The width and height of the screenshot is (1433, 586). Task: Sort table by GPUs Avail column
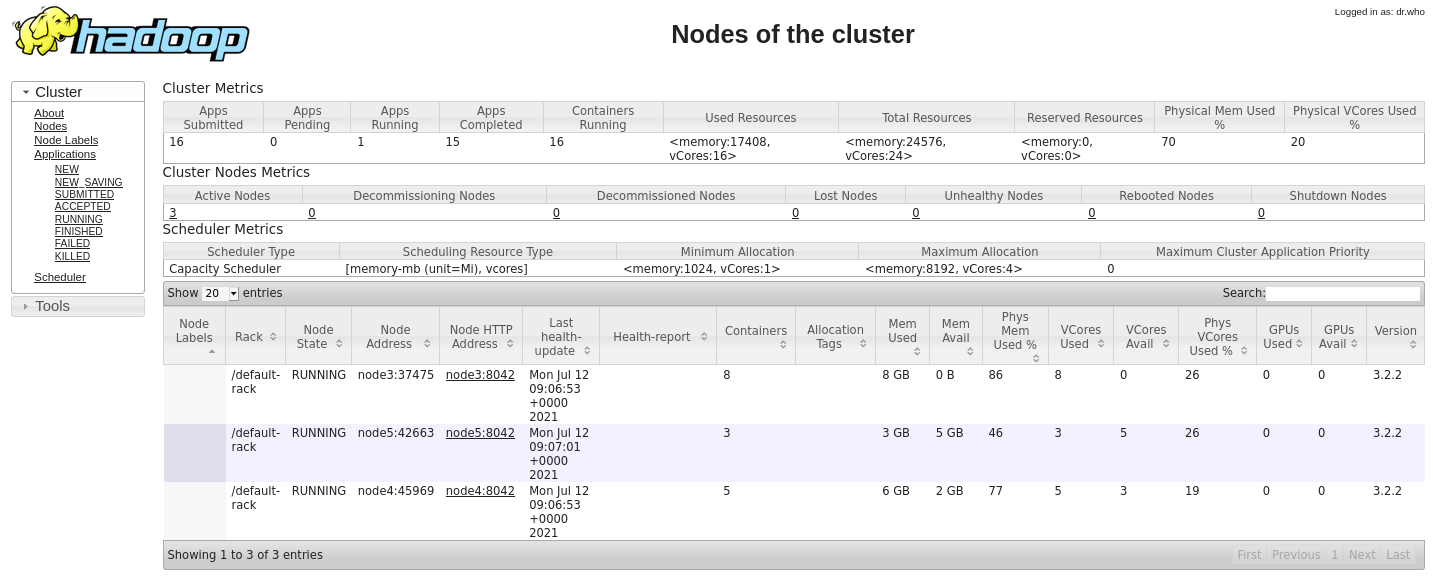pos(1339,335)
